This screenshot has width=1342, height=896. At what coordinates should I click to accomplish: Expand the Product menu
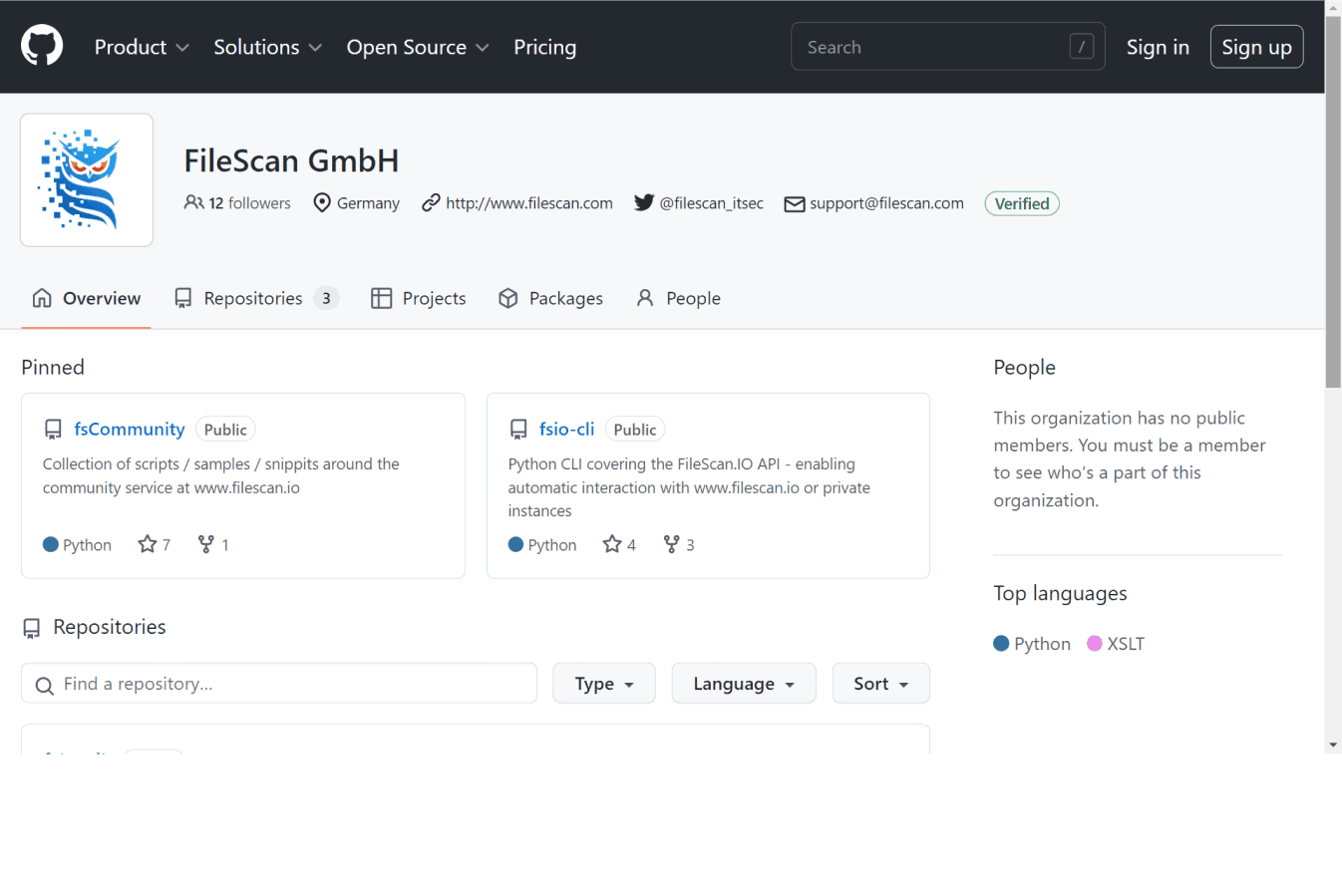click(142, 47)
